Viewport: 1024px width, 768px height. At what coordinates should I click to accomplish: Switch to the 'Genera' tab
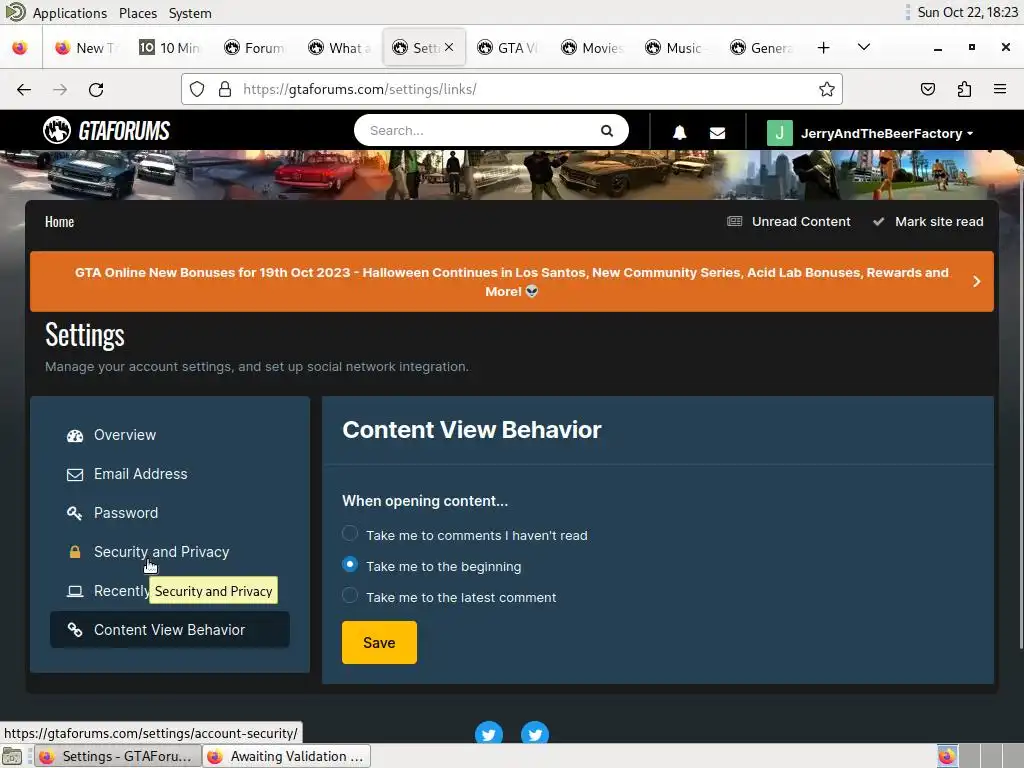click(761, 48)
